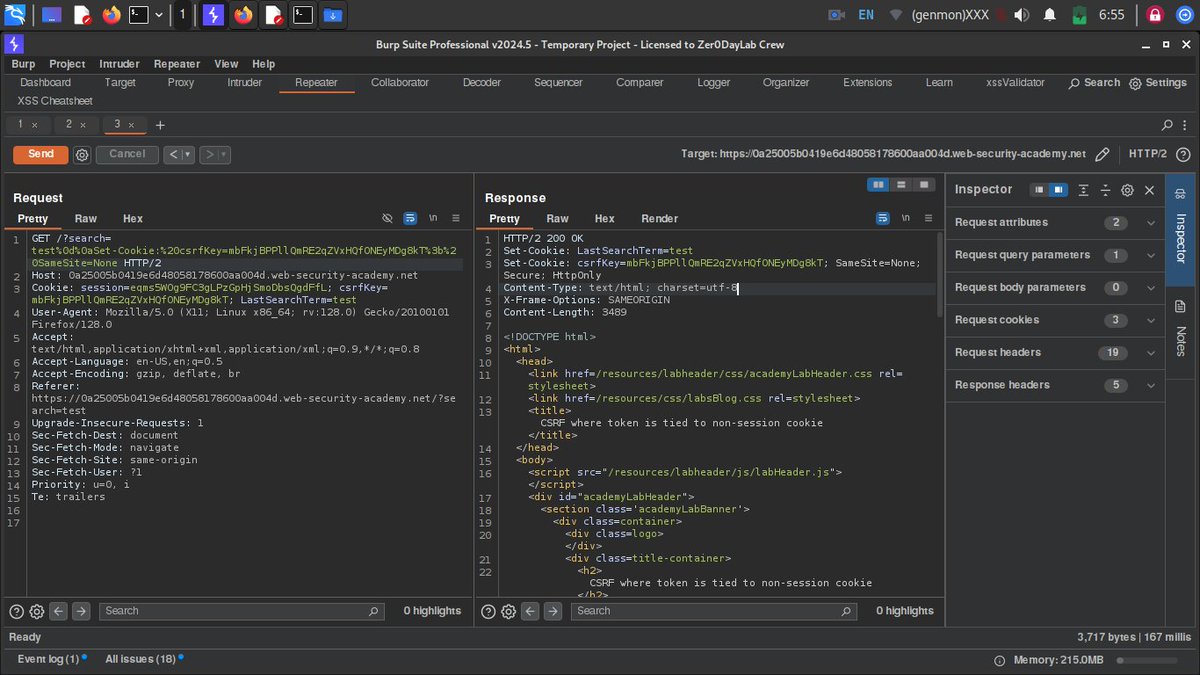Open Repeater help question mark icon

click(1184, 155)
